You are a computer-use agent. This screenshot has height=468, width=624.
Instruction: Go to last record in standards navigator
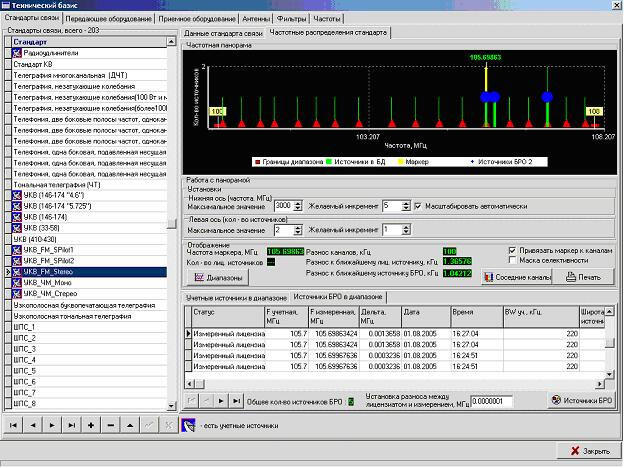click(71, 424)
